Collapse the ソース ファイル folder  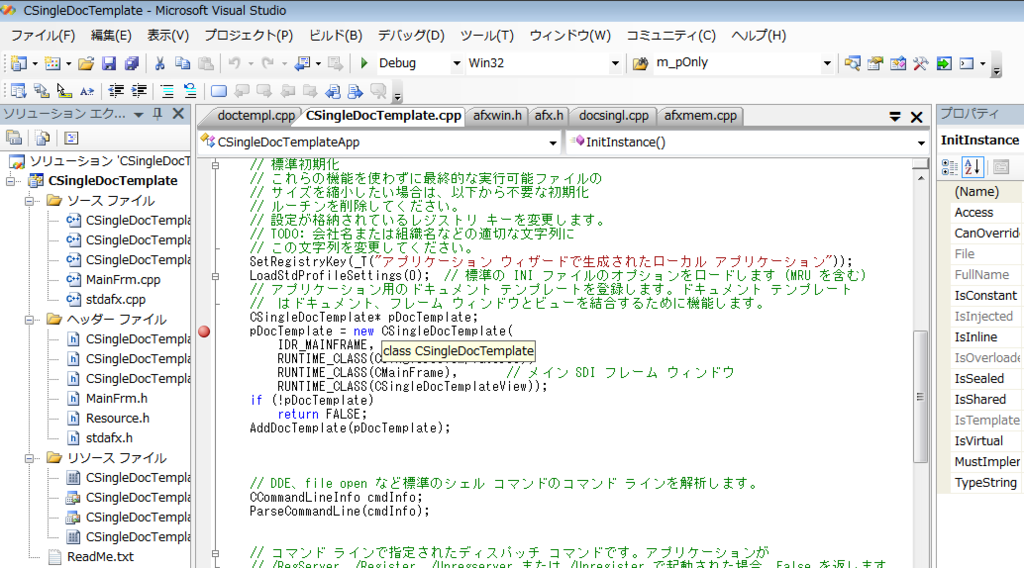pos(29,201)
